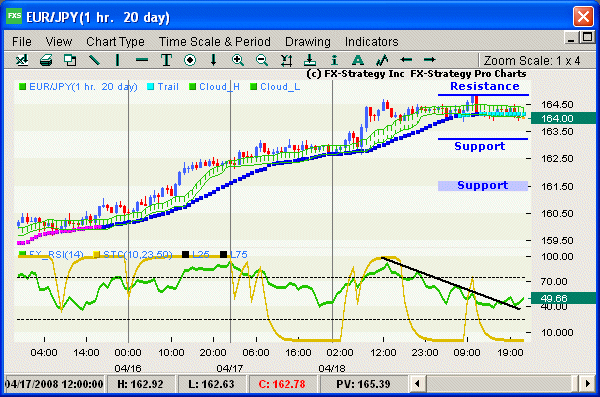Click the STC(10,23,50) indicator legend
This screenshot has width=600, height=397.
pyautogui.click(x=133, y=255)
